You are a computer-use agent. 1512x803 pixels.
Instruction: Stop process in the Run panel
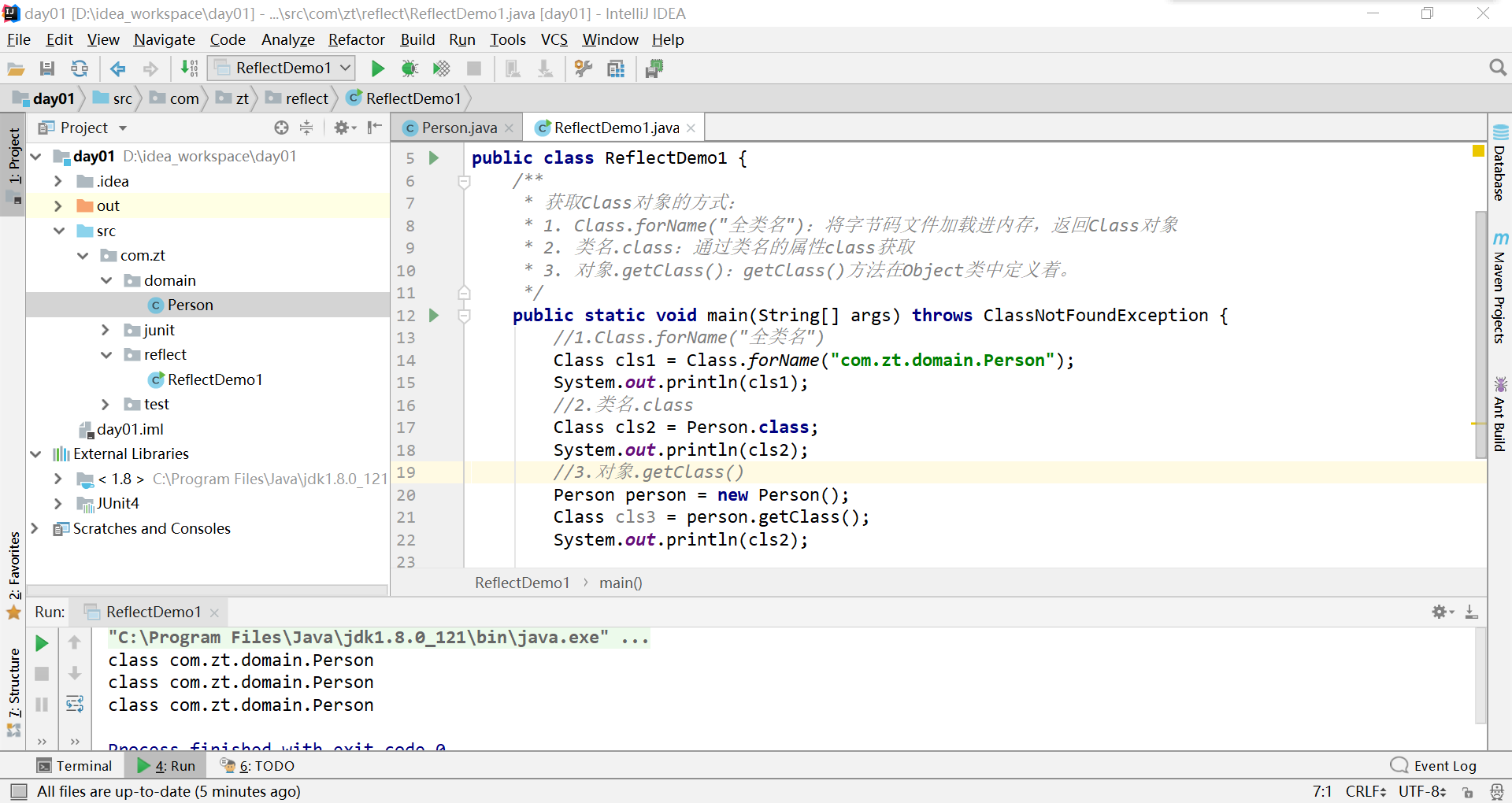tap(42, 674)
